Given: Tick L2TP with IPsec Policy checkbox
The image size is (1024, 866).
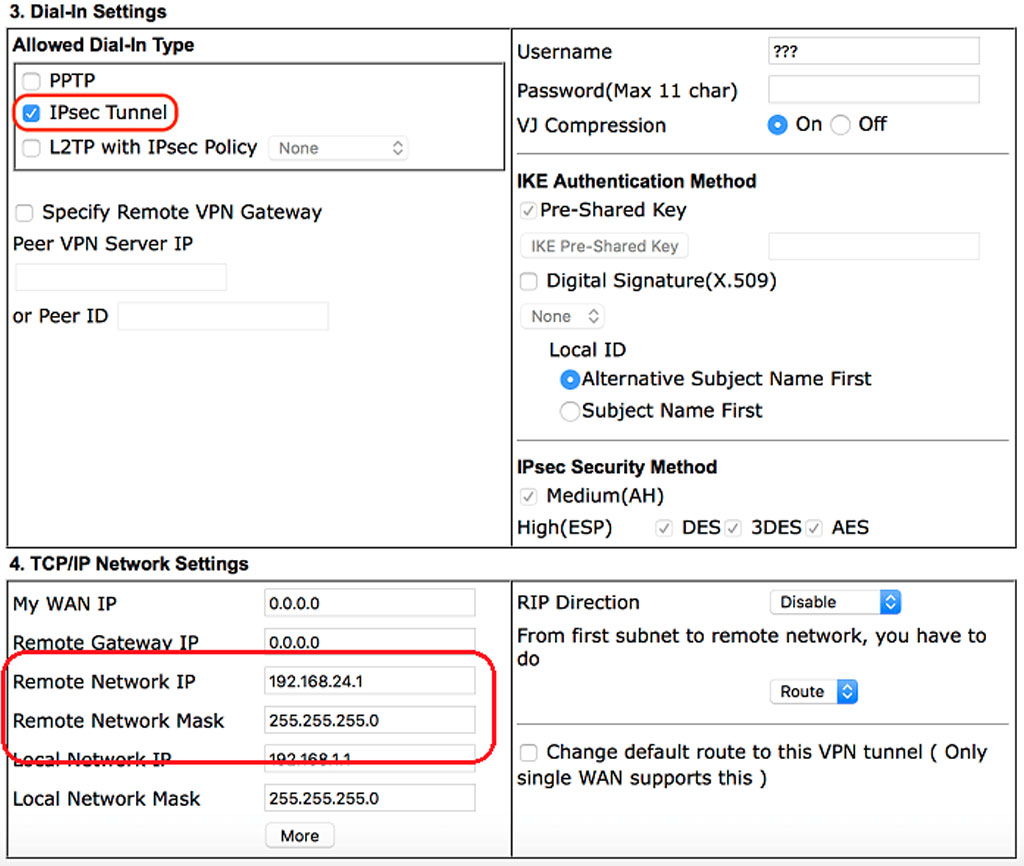Looking at the screenshot, I should (x=32, y=148).
